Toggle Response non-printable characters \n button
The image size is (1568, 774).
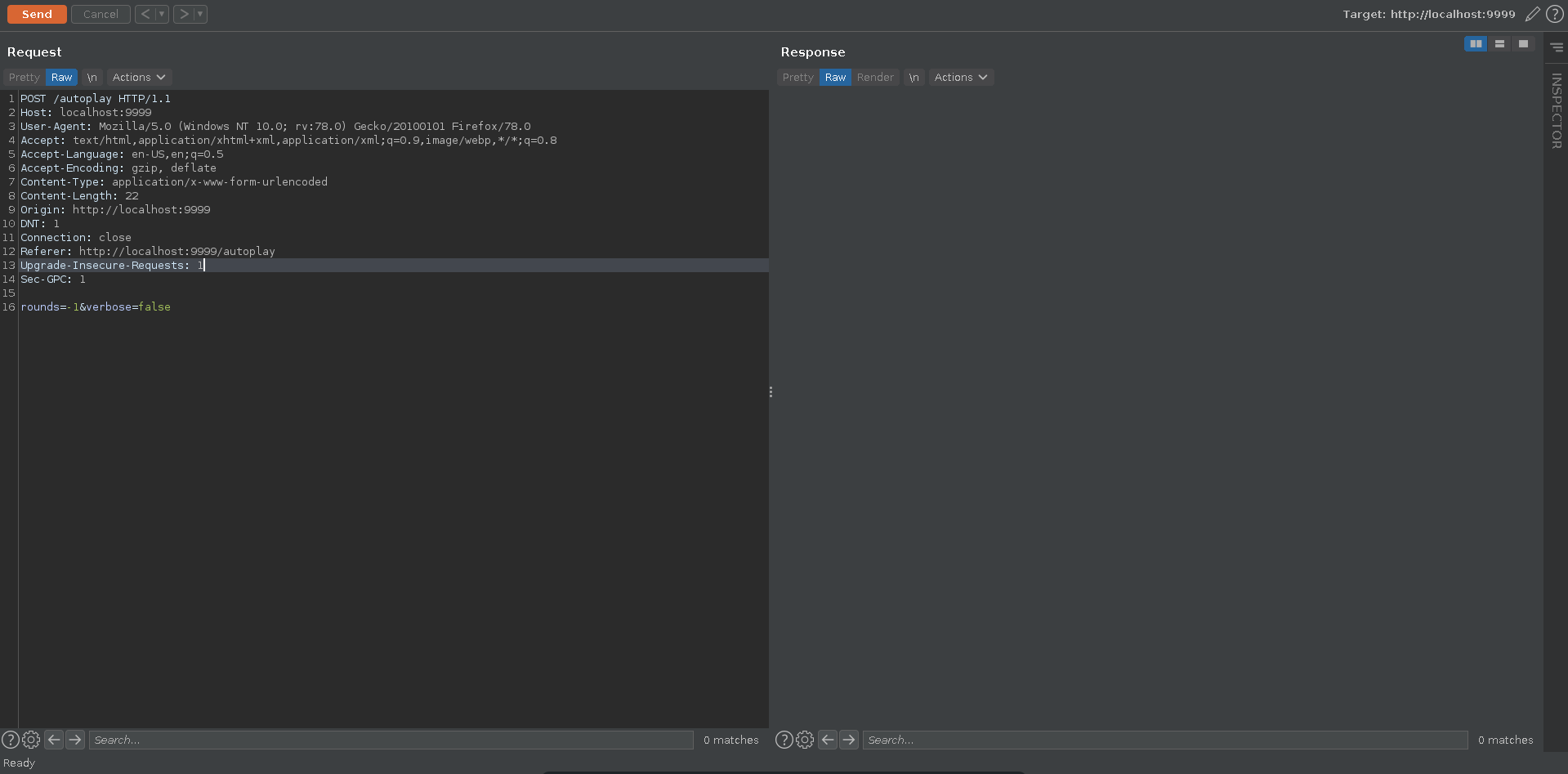914,78
